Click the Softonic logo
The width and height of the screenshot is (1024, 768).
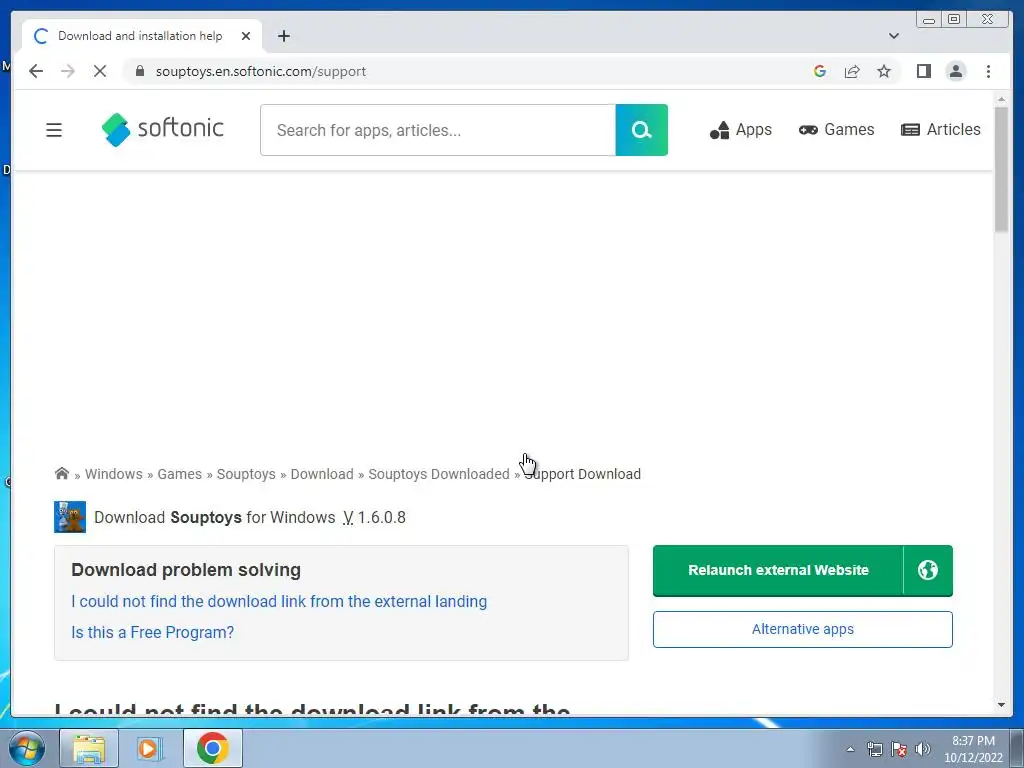(x=163, y=129)
